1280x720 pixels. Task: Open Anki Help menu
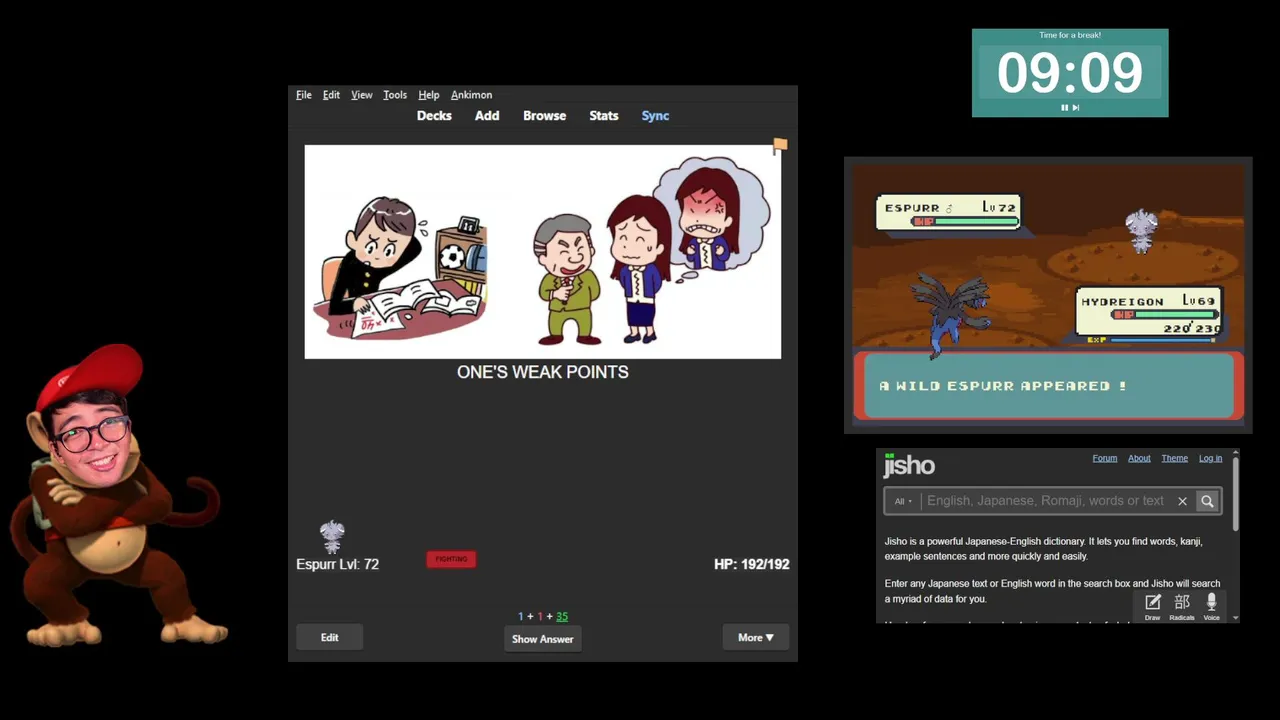click(x=429, y=95)
